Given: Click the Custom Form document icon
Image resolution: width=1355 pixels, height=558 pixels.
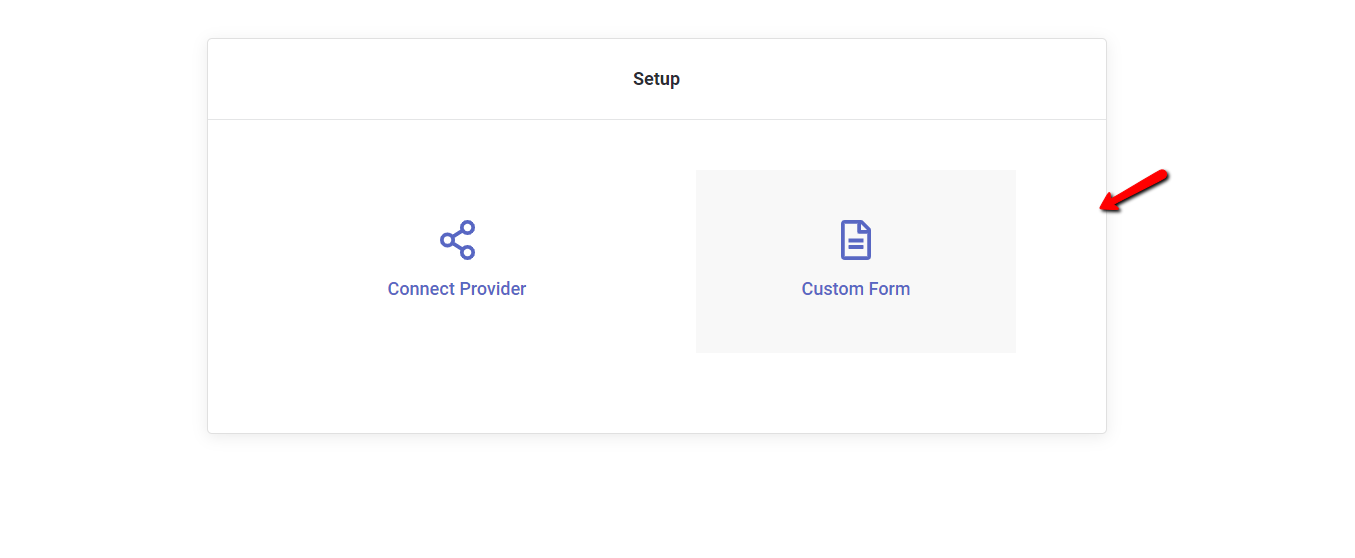Looking at the screenshot, I should [855, 240].
